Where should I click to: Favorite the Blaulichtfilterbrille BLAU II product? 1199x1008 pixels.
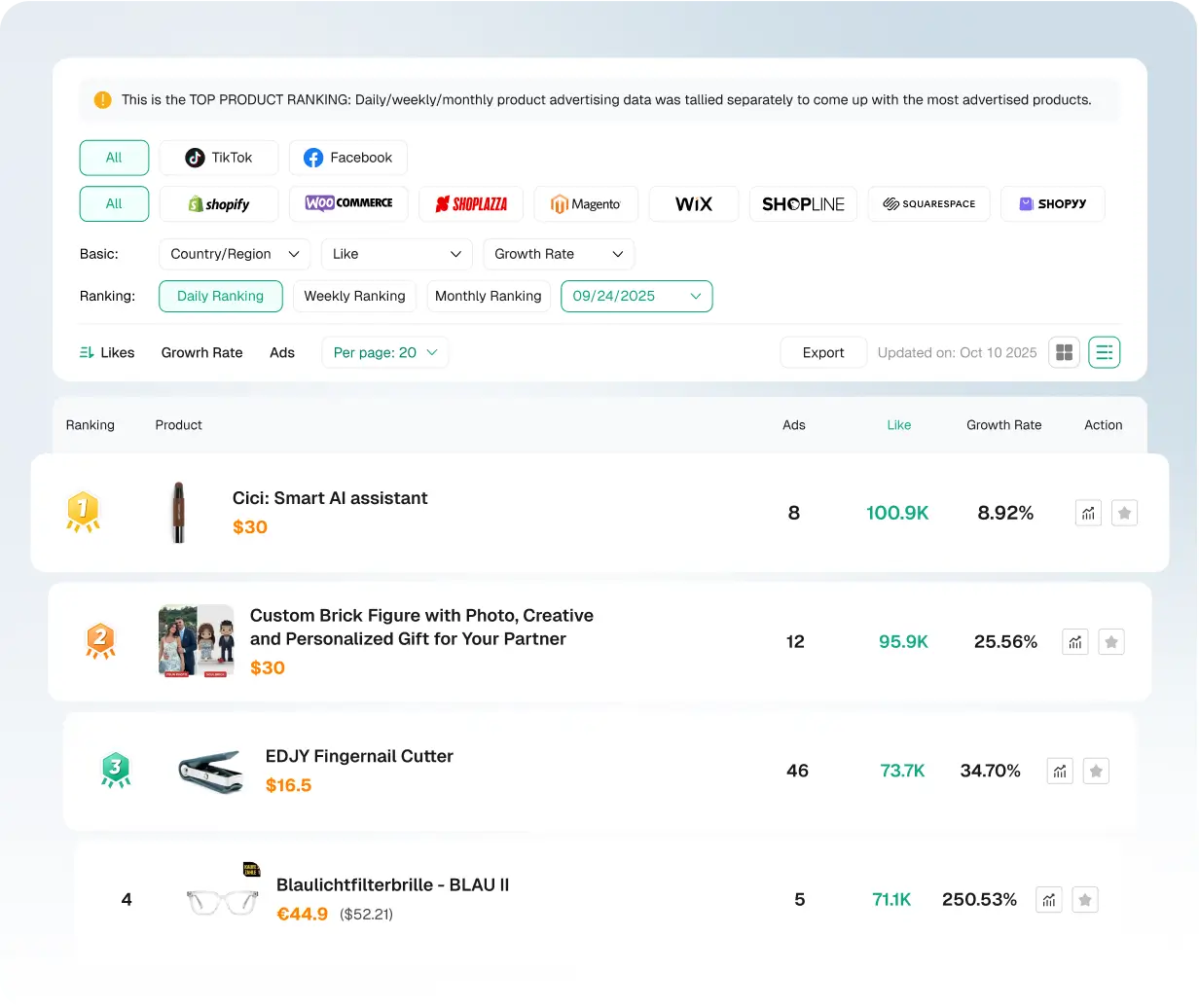click(x=1085, y=900)
